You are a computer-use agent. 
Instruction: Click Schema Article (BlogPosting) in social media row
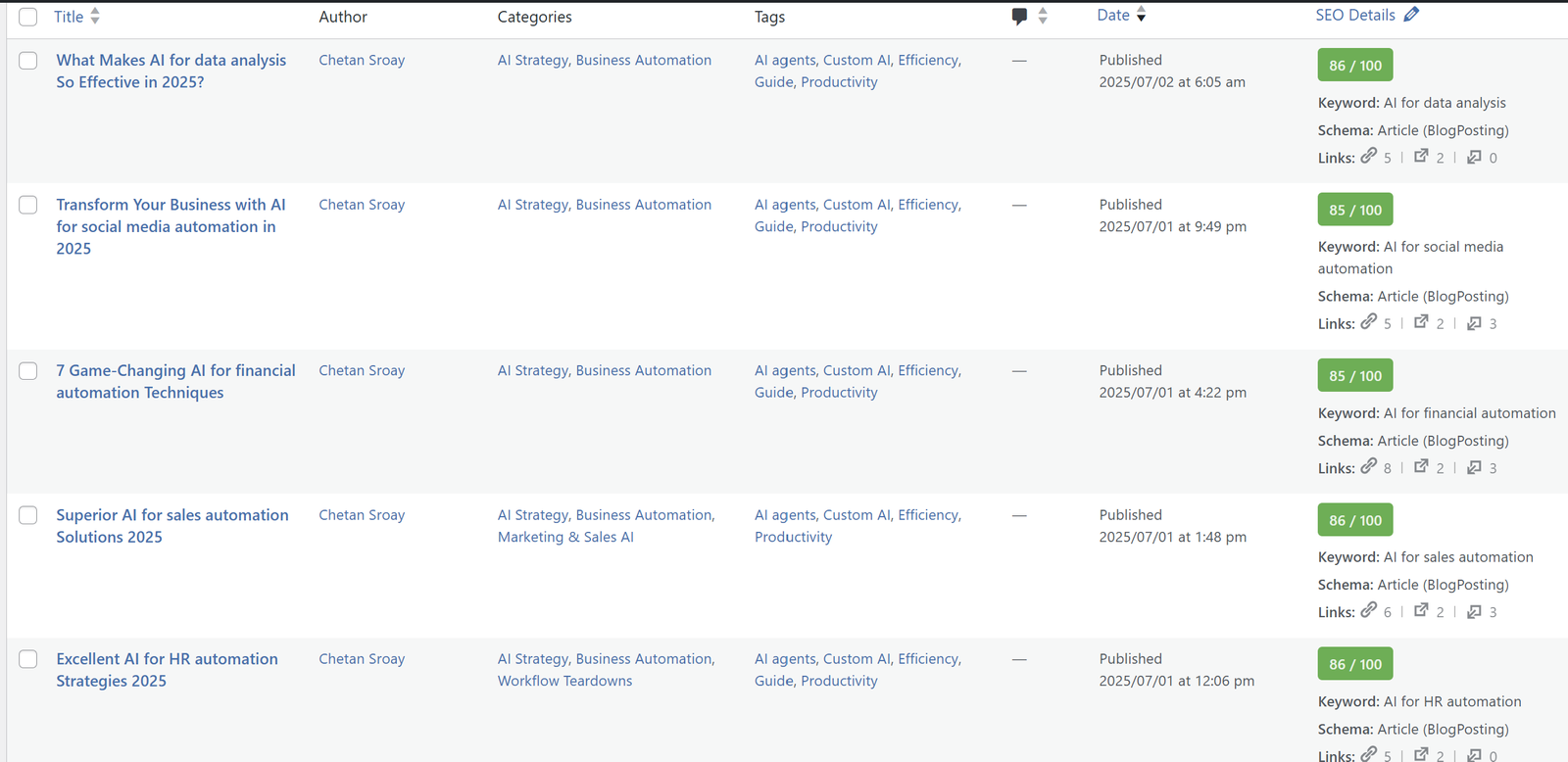[x=1413, y=297]
